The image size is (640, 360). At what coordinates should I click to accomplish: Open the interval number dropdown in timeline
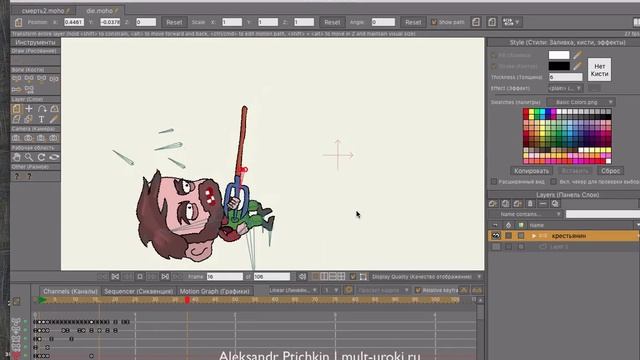(x=331, y=290)
